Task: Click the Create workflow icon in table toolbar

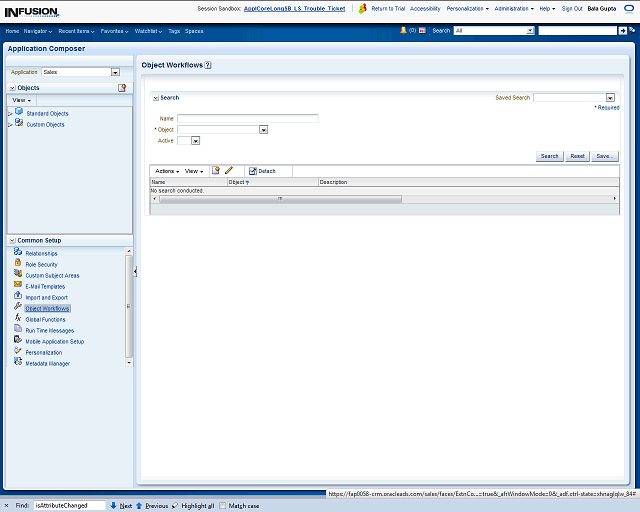Action: pos(216,171)
